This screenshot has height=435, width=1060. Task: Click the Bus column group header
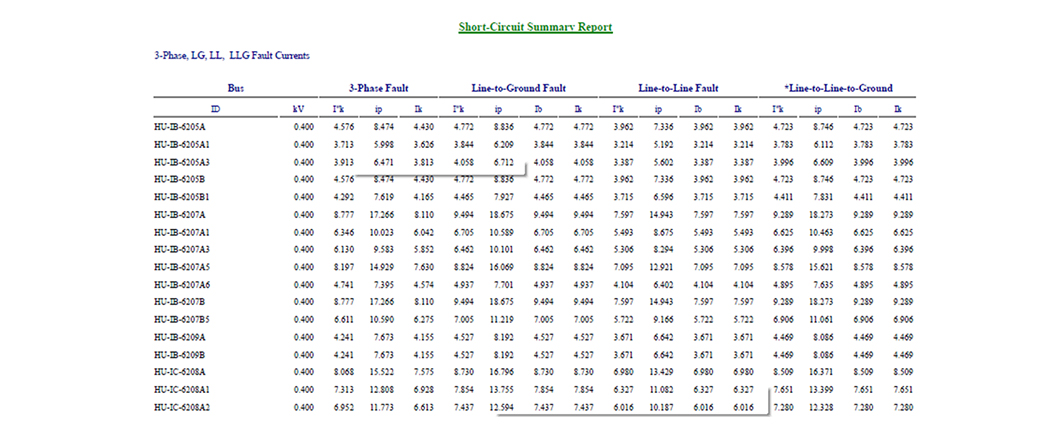coord(236,88)
